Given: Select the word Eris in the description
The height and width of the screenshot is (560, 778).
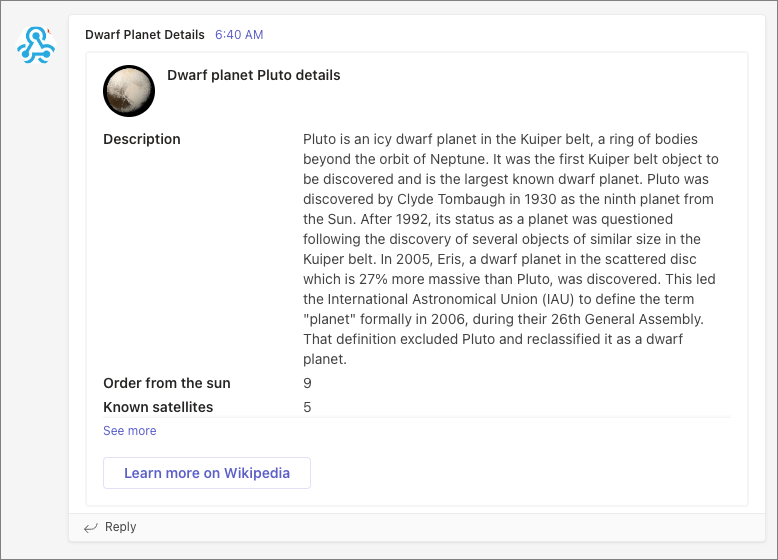Looking at the screenshot, I should 449,259.
